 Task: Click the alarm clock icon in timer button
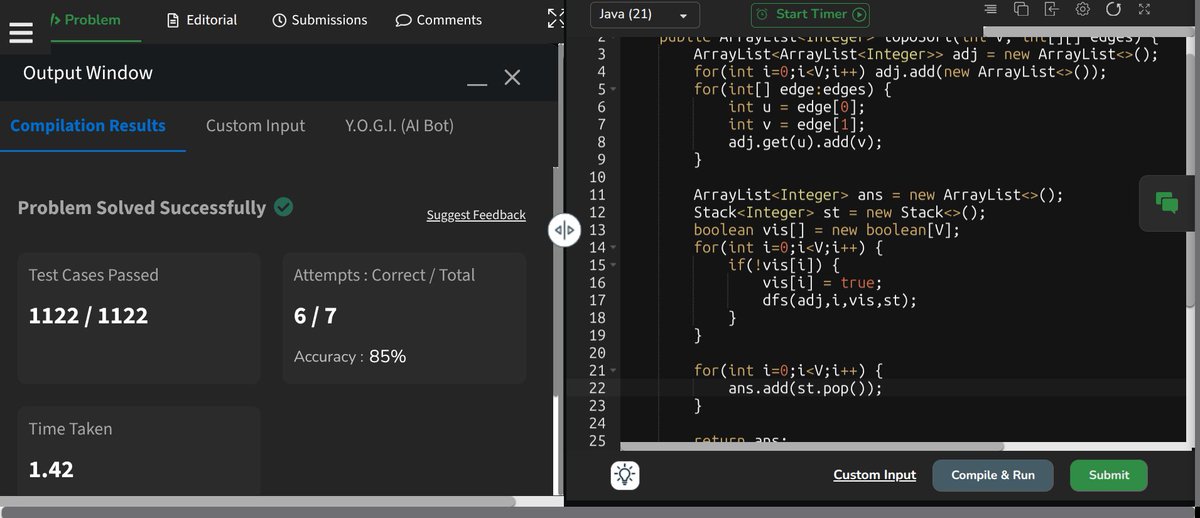[x=763, y=15]
